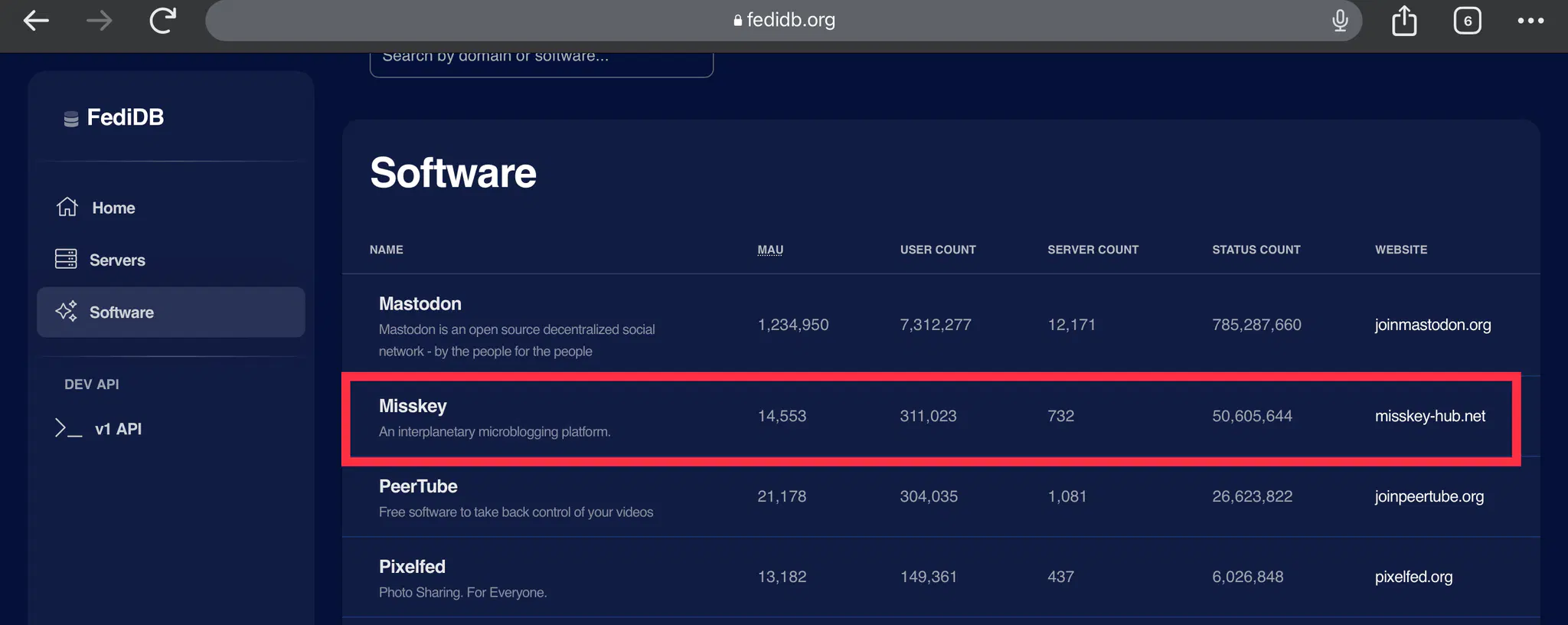Open misskey-hub.net website link
Screen dimensions: 1568x625
1429,416
